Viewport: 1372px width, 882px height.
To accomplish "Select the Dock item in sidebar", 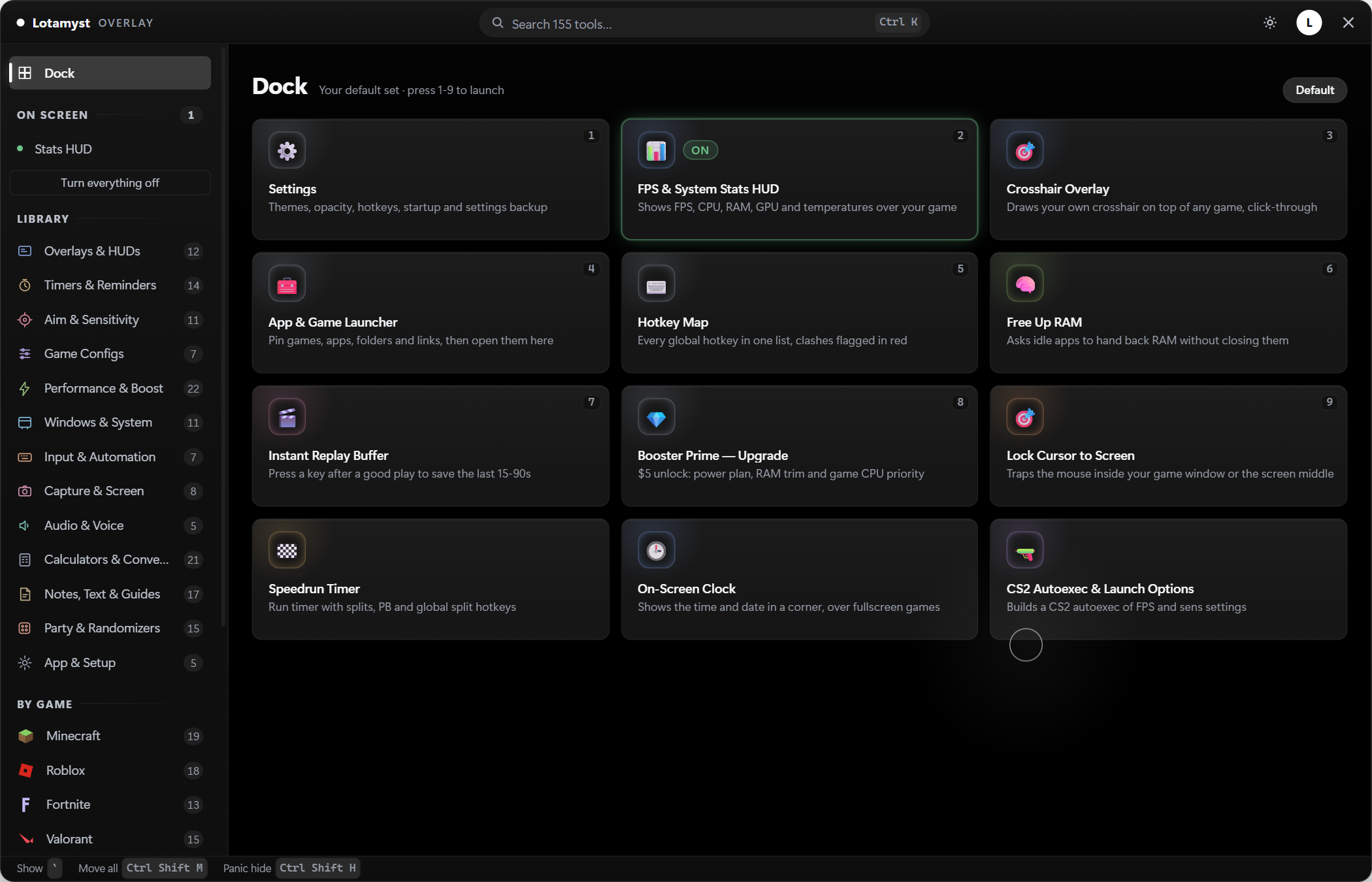I will coord(110,73).
